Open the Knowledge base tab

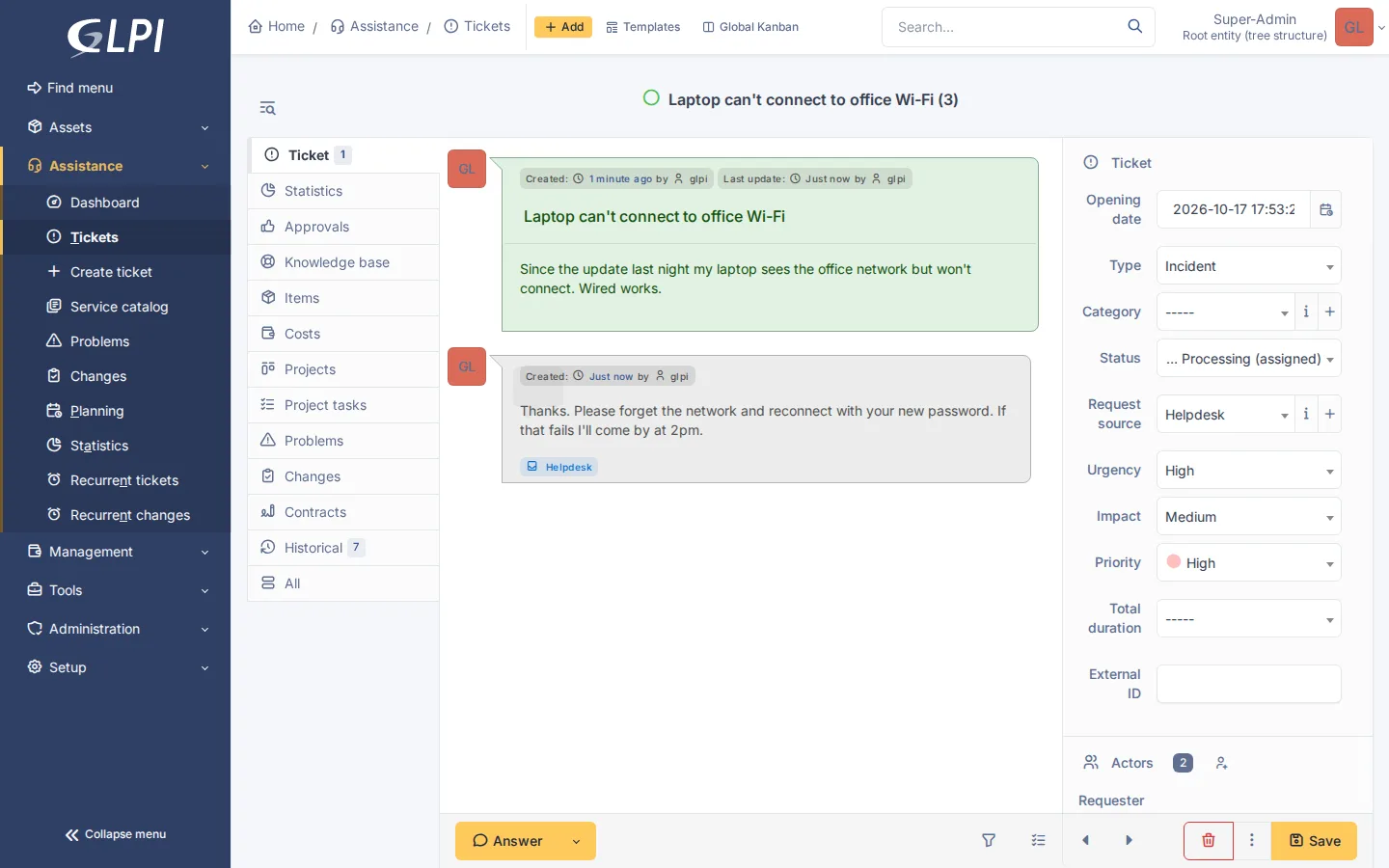tap(343, 262)
